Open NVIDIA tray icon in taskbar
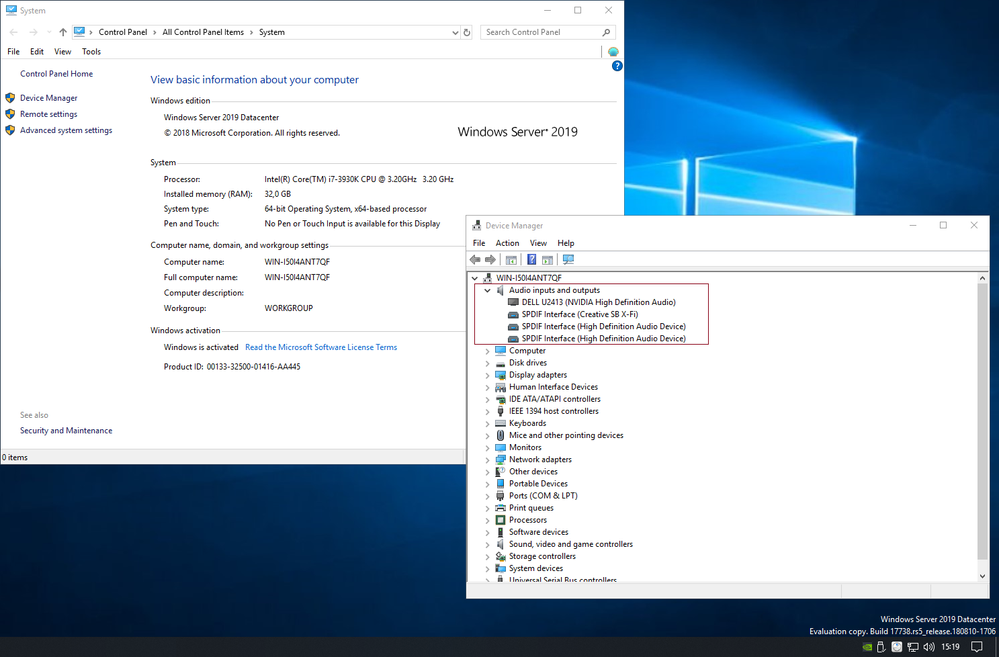This screenshot has width=999, height=657. click(x=867, y=647)
